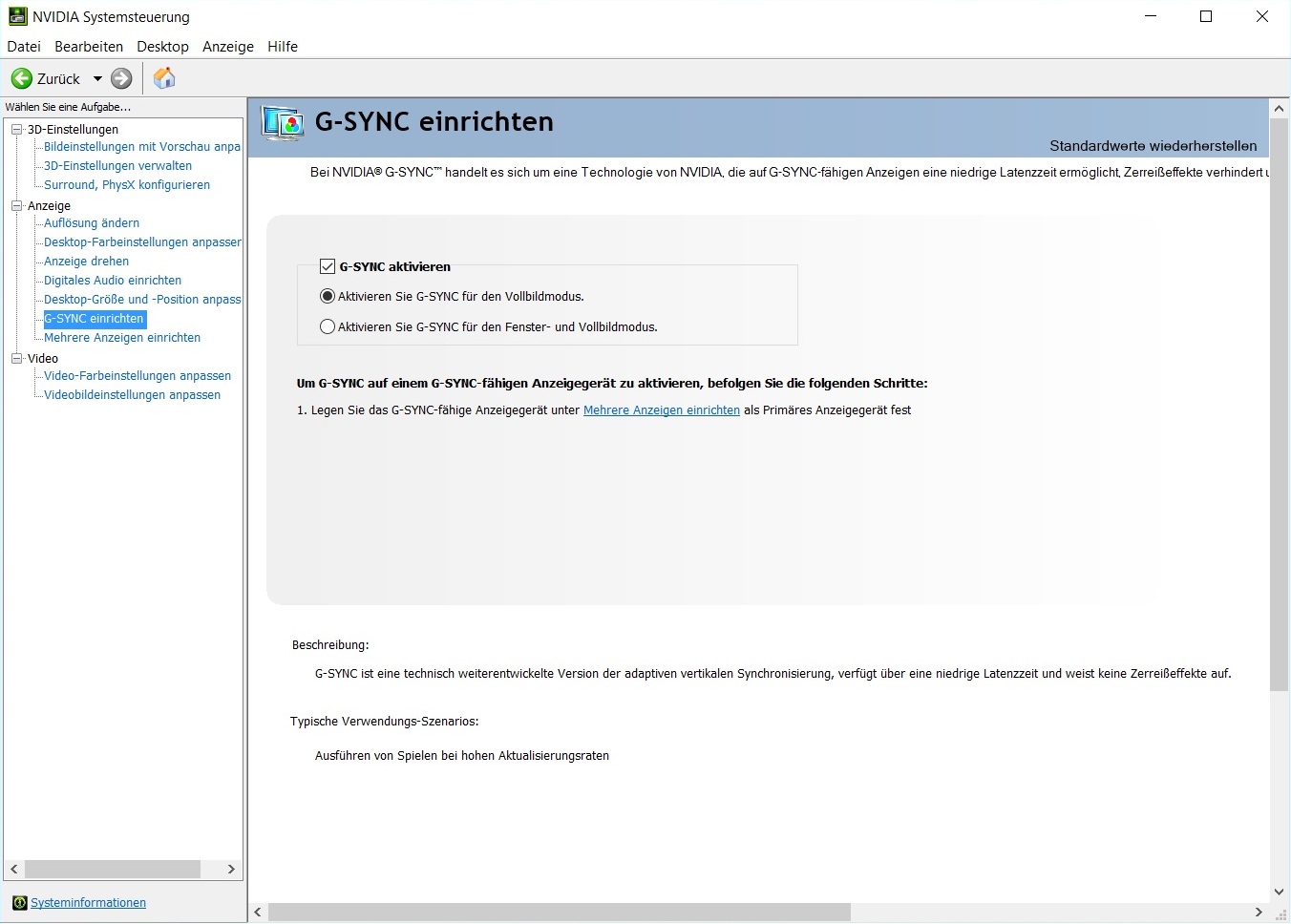Minimize the NVIDIA Systemsteuerung window
Screen dimensions: 1291x924
point(1151,16)
